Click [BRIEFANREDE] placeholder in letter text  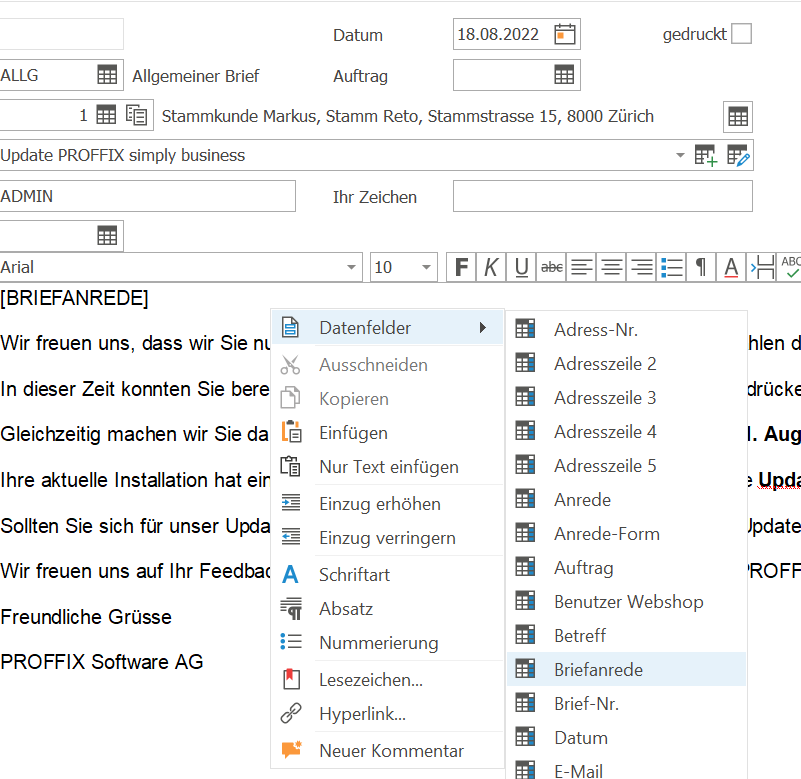pyautogui.click(x=75, y=298)
